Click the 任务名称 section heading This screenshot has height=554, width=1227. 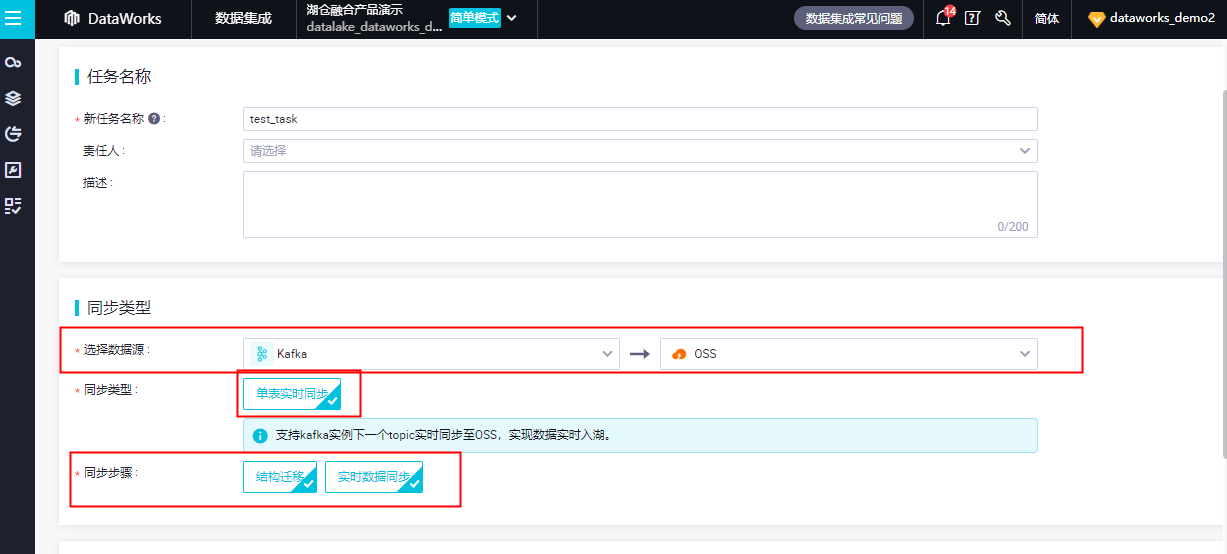click(119, 77)
